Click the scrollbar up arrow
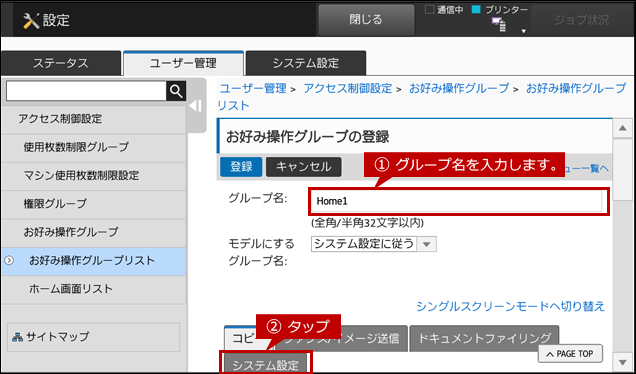This screenshot has height=374, width=636. pos(623,129)
